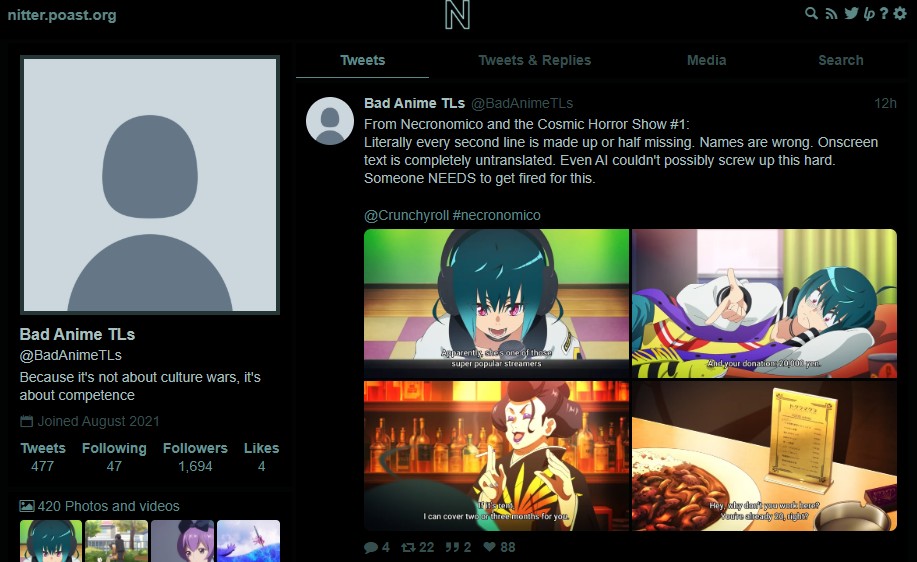Switch to the Search tab
The width and height of the screenshot is (917, 562).
(840, 60)
